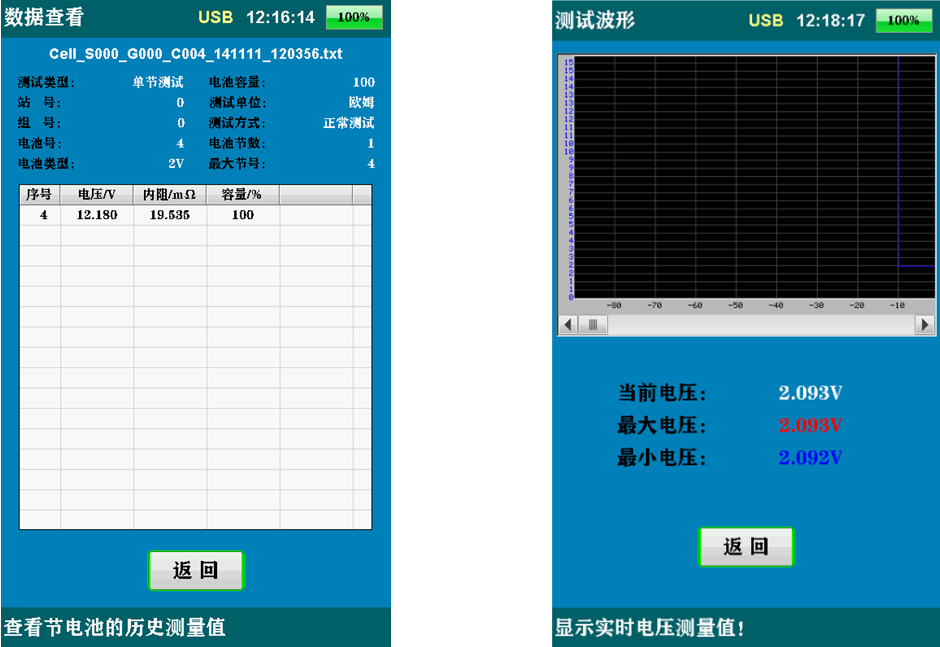The width and height of the screenshot is (940, 647).
Task: Click the red 最大电压 value 2.093V
Action: pos(810,426)
